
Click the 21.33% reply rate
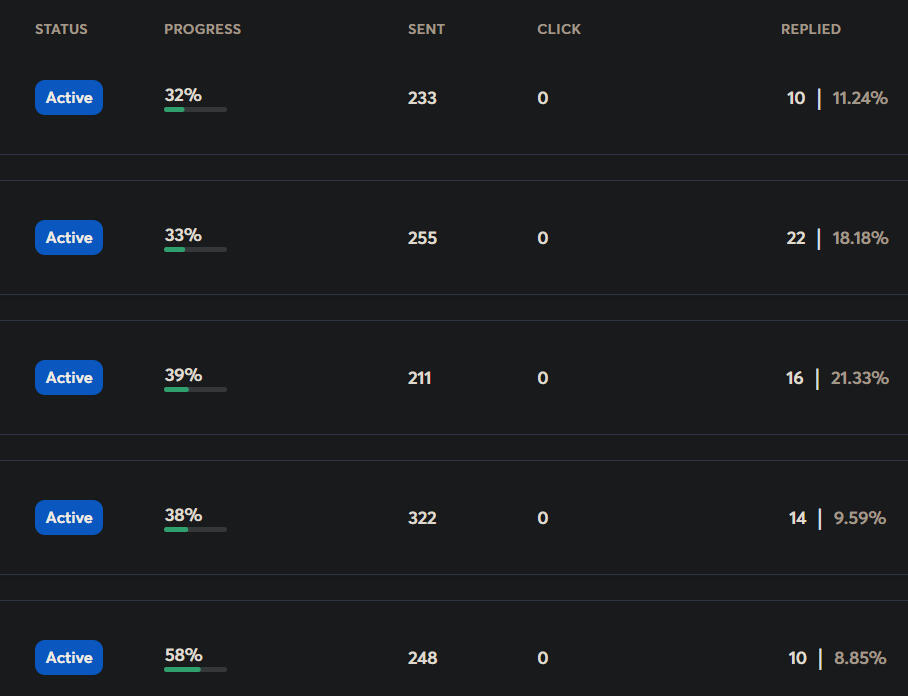859,378
